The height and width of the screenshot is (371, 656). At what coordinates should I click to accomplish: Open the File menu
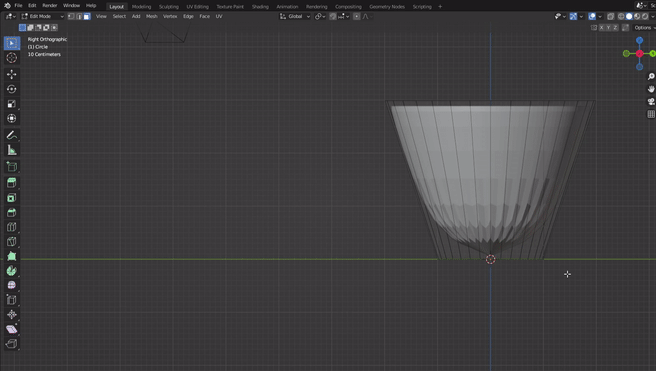tap(18, 6)
